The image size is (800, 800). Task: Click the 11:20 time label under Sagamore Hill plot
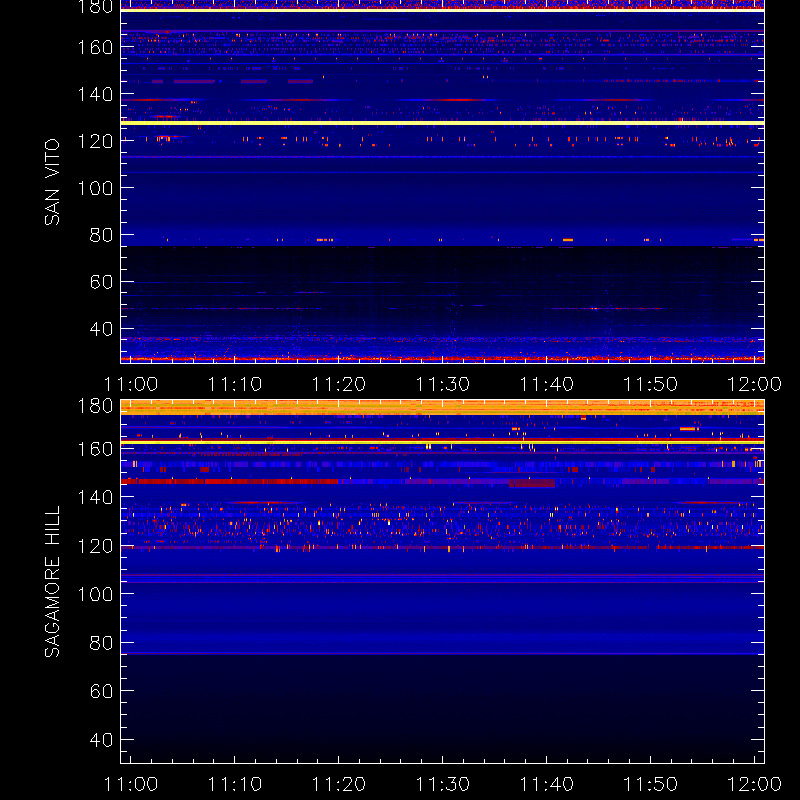click(339, 784)
